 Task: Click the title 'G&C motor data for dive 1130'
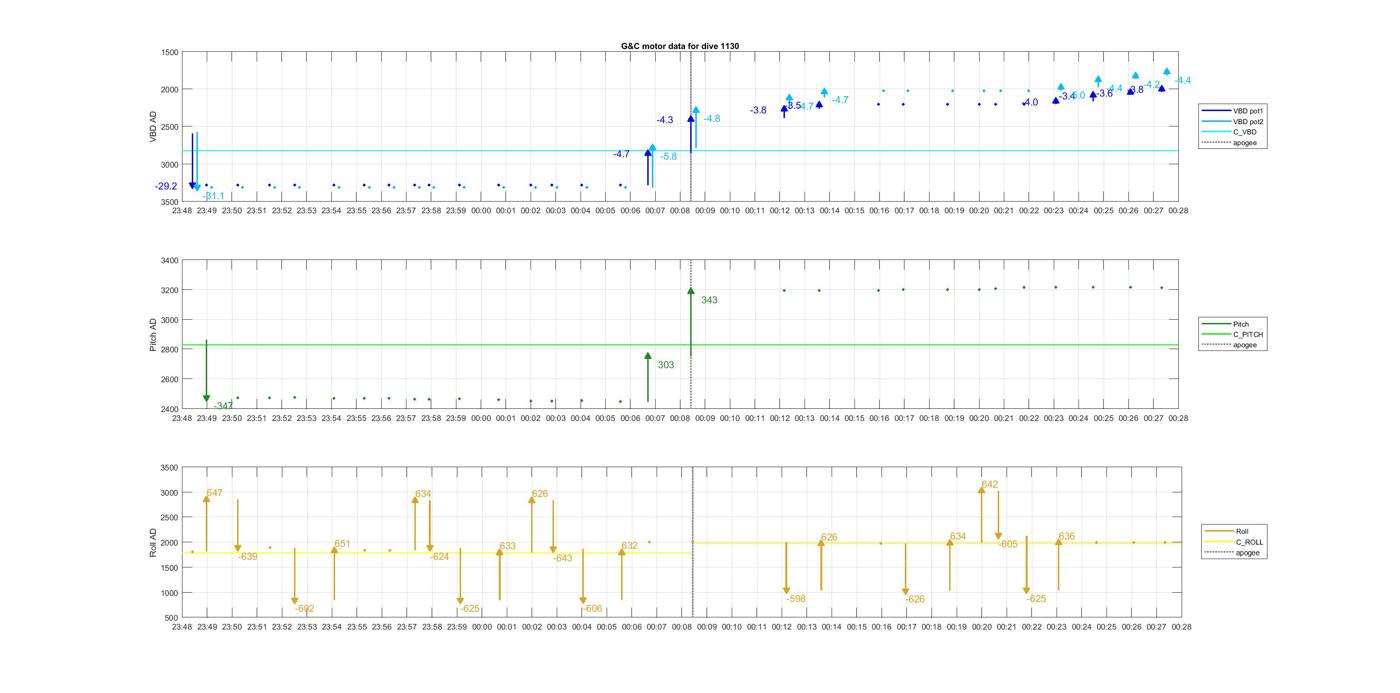click(680, 46)
